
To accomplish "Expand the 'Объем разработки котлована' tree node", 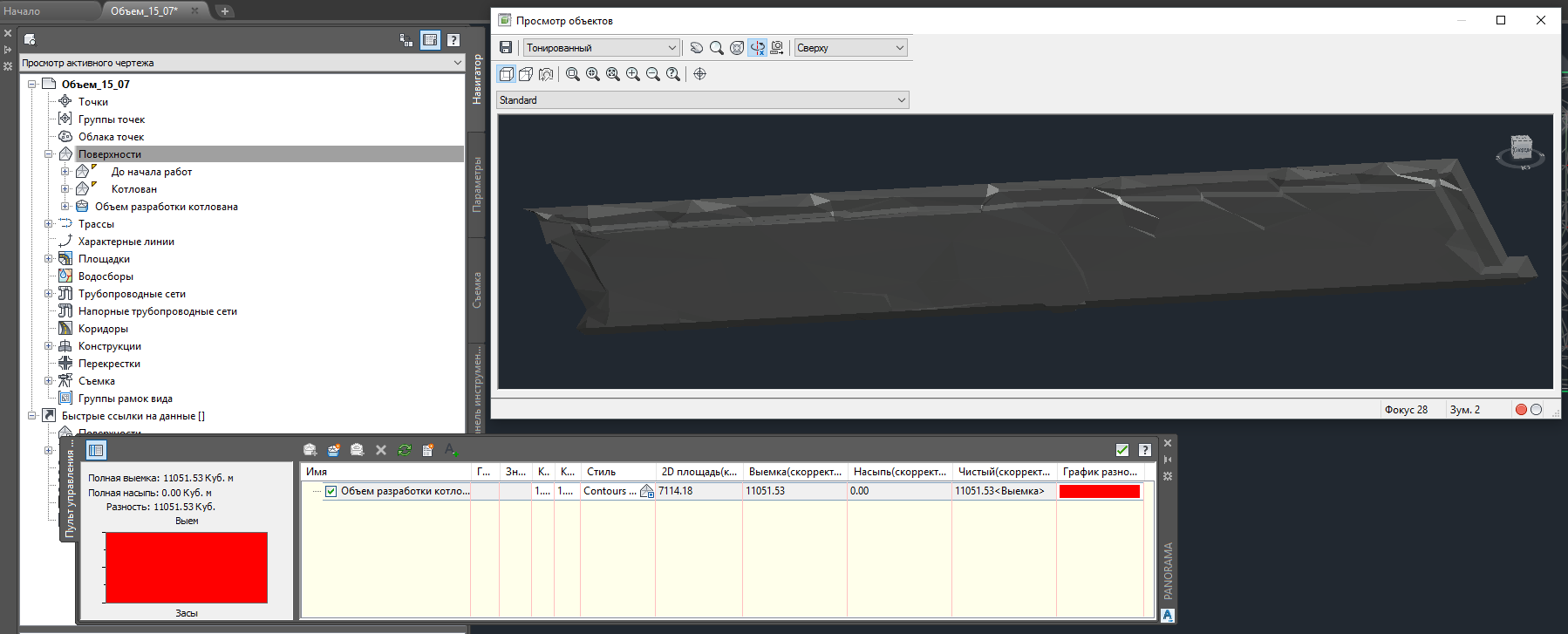I will click(x=65, y=207).
